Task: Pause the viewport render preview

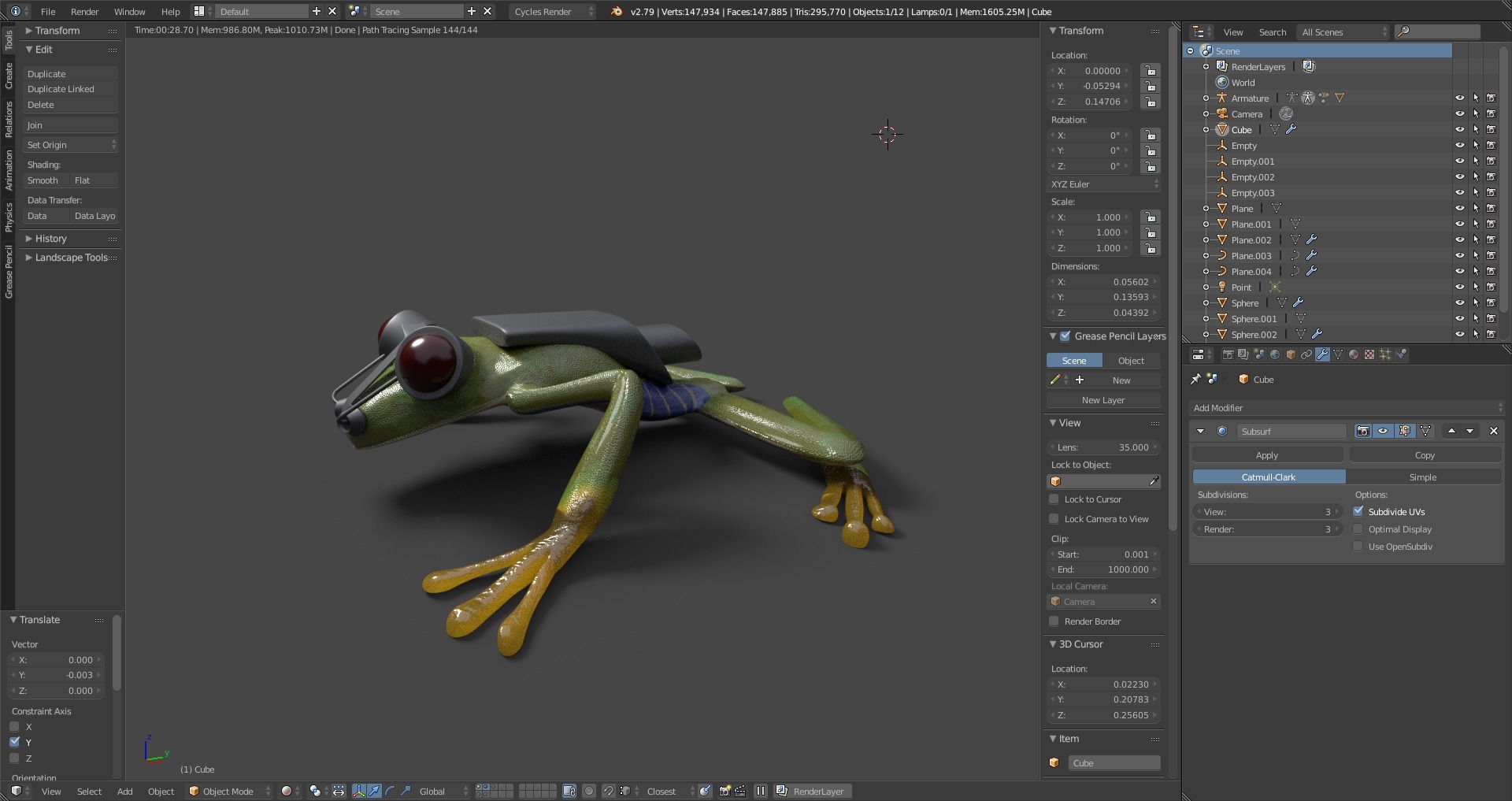Action: coord(760,792)
